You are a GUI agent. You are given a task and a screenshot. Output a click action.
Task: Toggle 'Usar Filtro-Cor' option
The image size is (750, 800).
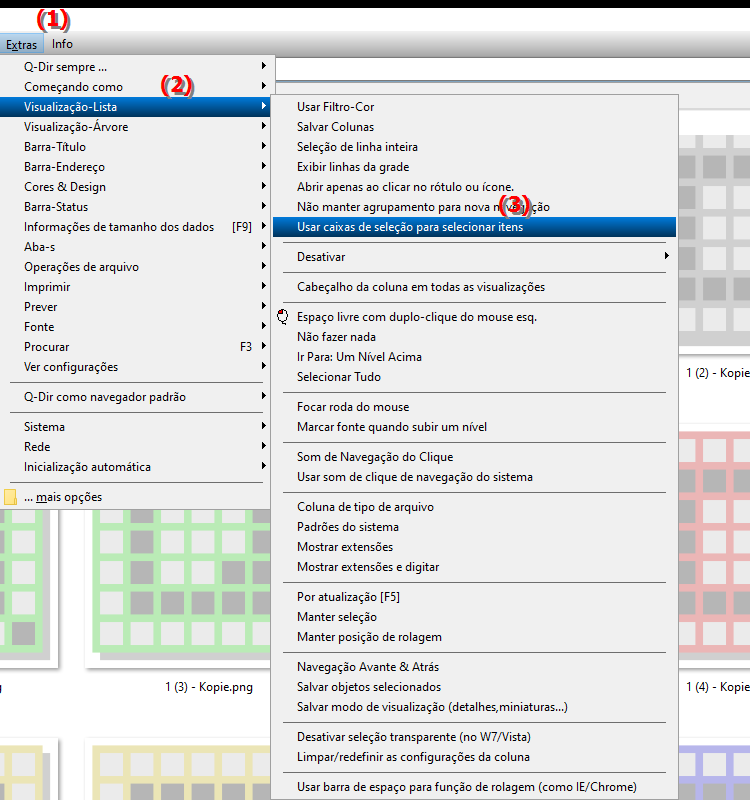[x=474, y=107]
